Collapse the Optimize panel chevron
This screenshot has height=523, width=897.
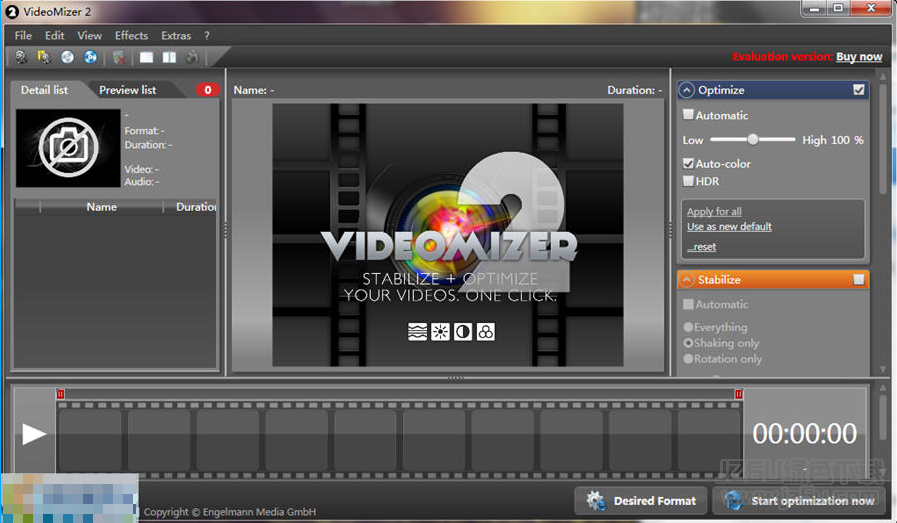tap(686, 90)
